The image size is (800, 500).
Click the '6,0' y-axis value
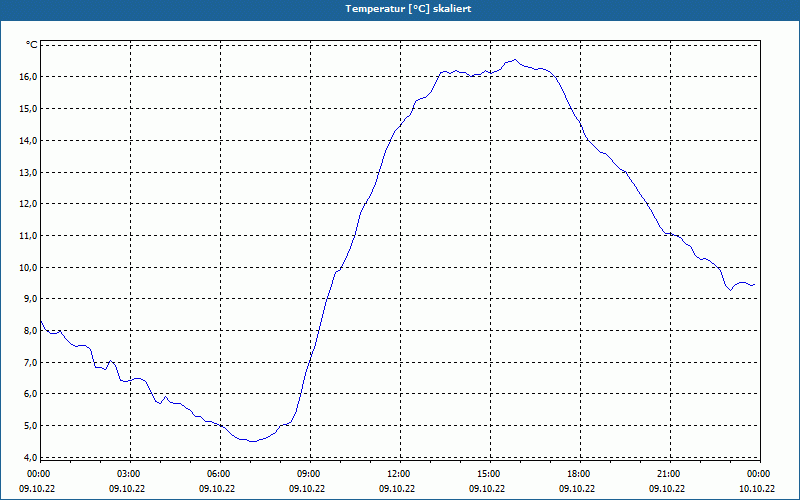pyautogui.click(x=31, y=393)
